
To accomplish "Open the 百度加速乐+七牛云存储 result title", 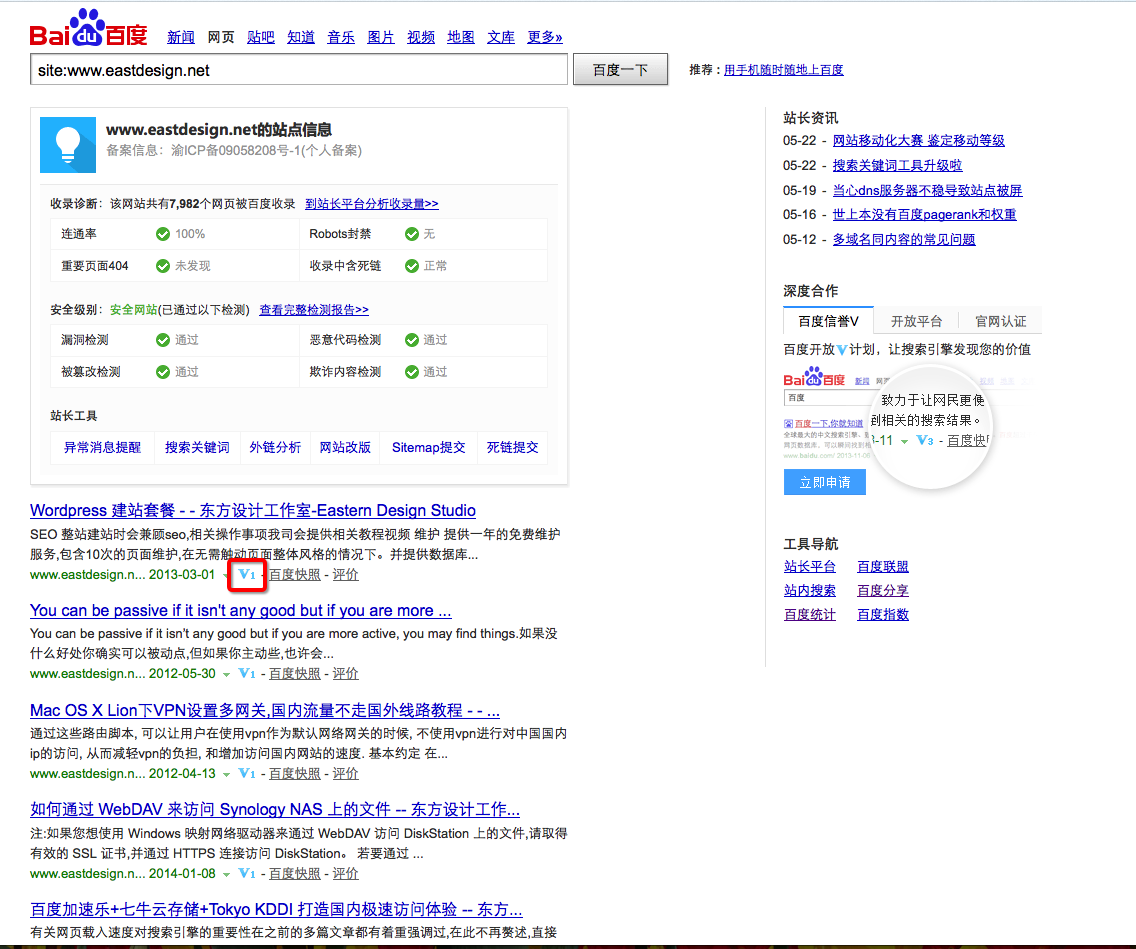I will pyautogui.click(x=276, y=910).
